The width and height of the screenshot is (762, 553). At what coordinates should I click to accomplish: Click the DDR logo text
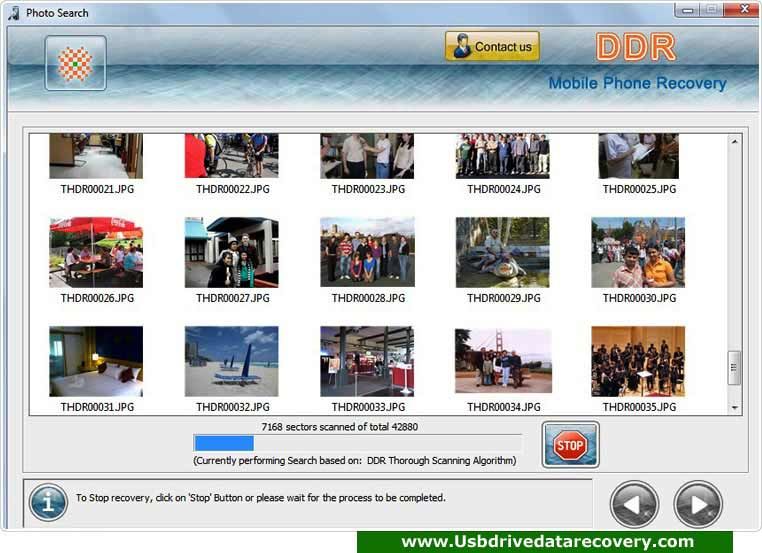coord(636,47)
